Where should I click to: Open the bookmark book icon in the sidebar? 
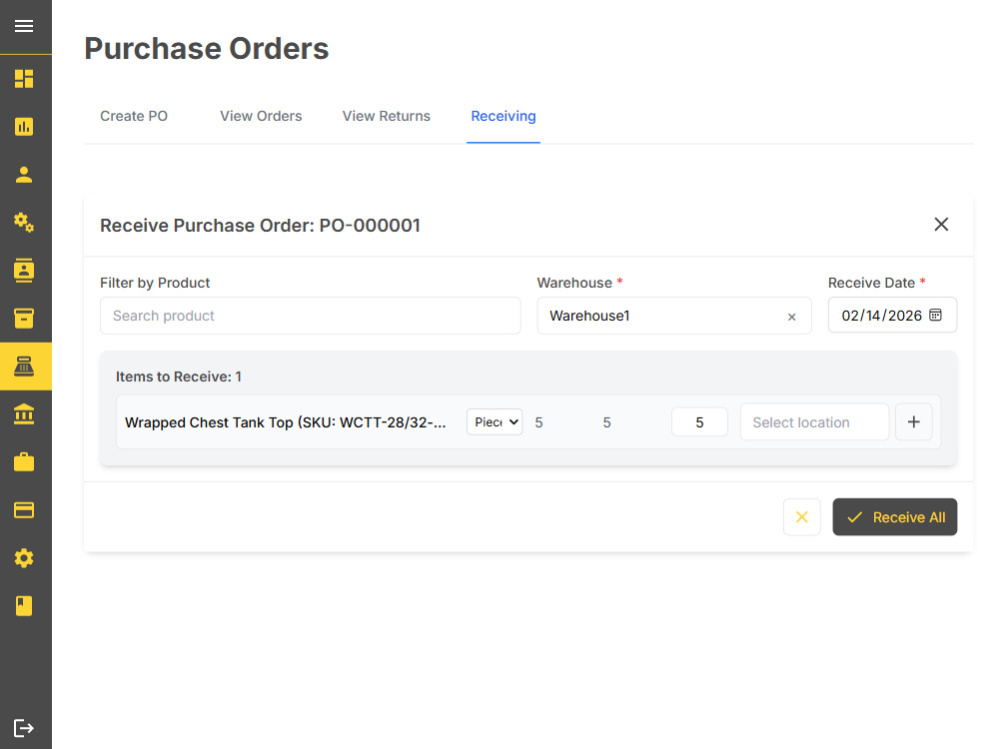(x=24, y=606)
